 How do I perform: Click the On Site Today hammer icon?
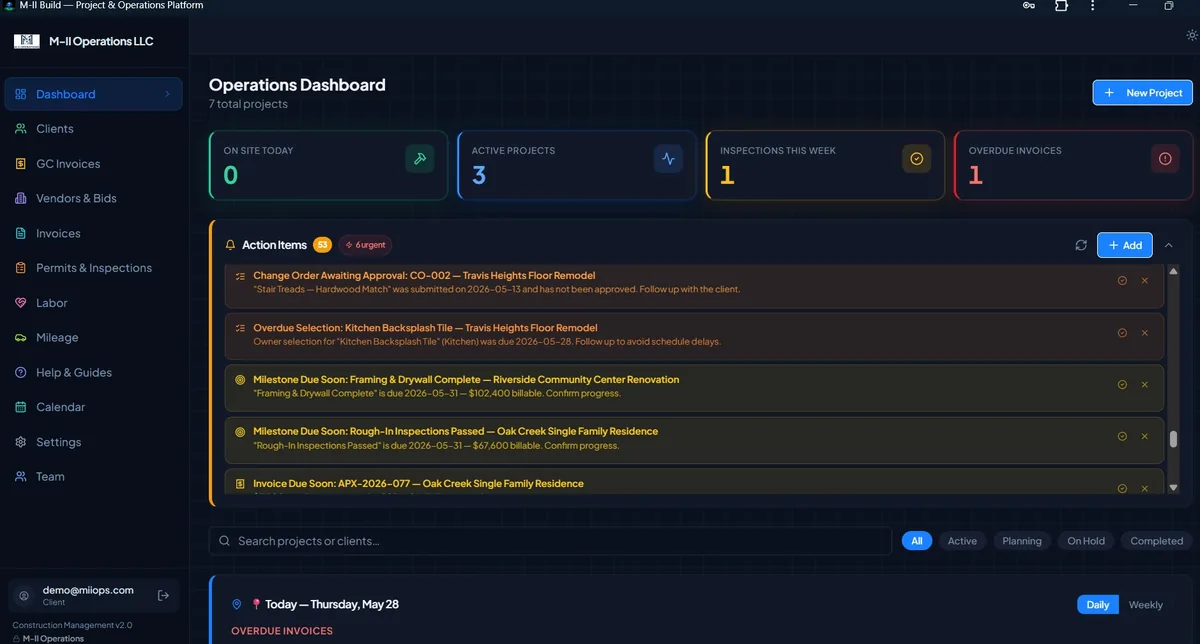click(x=420, y=159)
